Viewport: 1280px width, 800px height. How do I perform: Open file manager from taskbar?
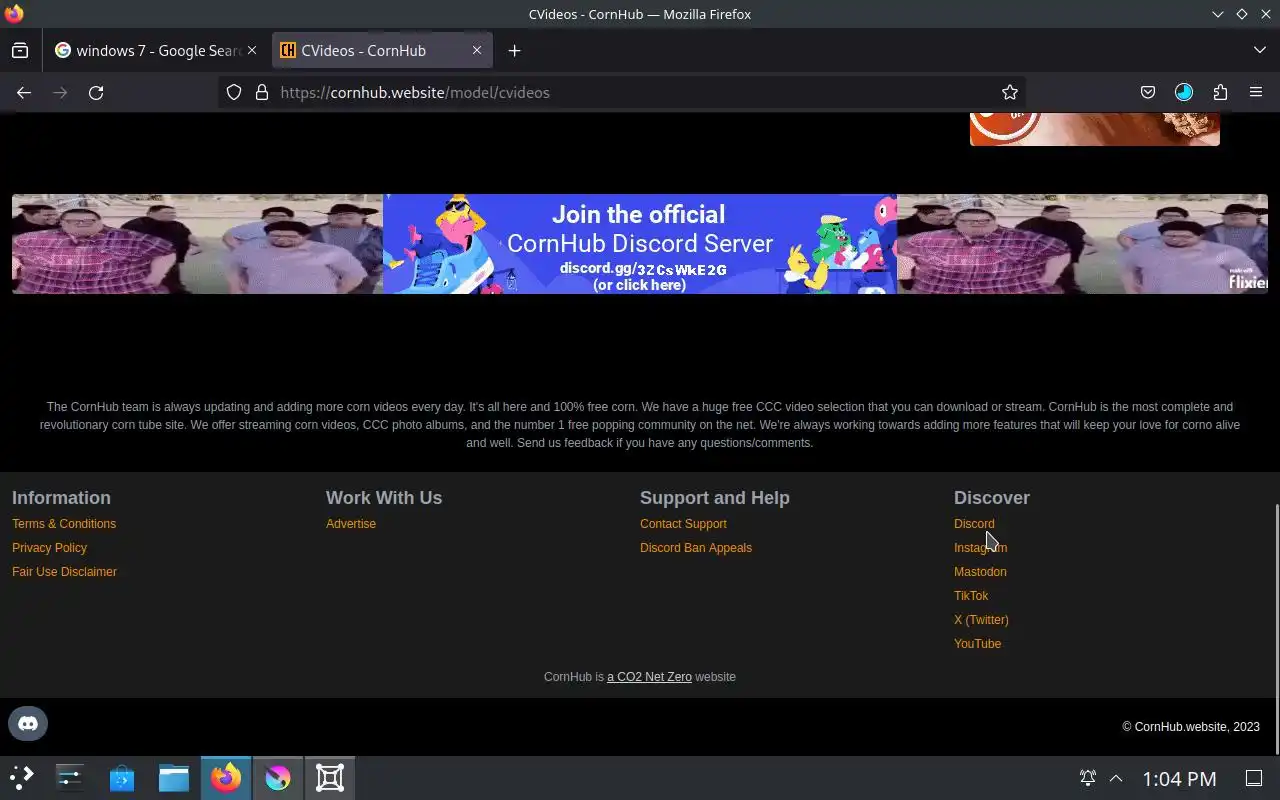(x=174, y=777)
